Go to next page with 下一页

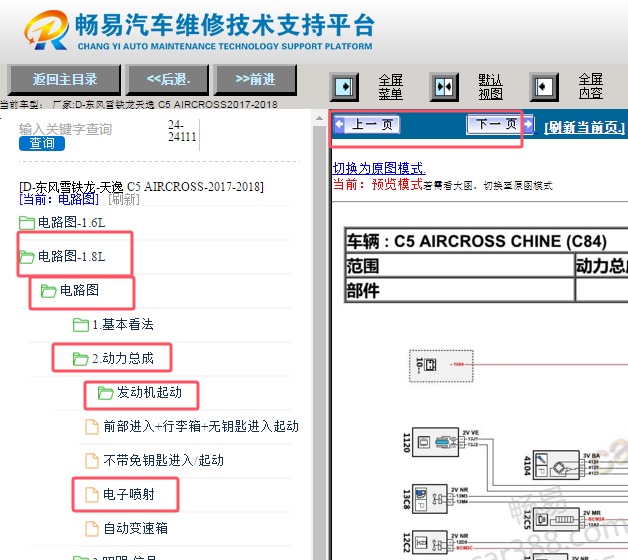click(x=501, y=124)
